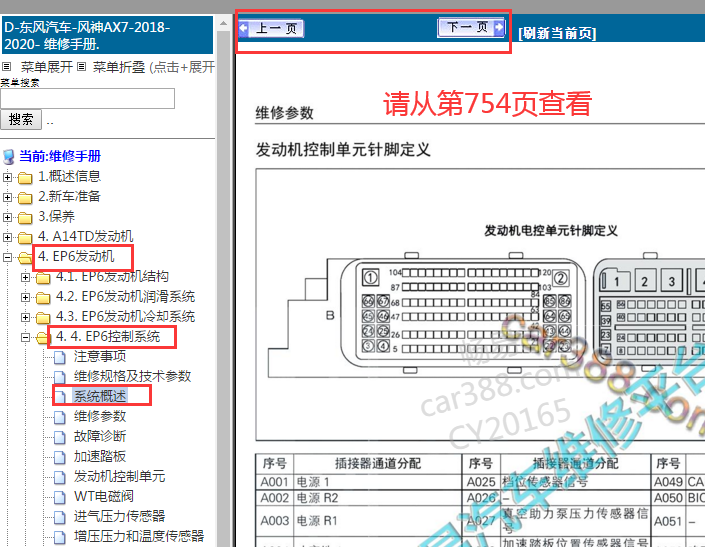The width and height of the screenshot is (705, 547).
Task: Click page icon beside 系统概述
Action: [60, 397]
